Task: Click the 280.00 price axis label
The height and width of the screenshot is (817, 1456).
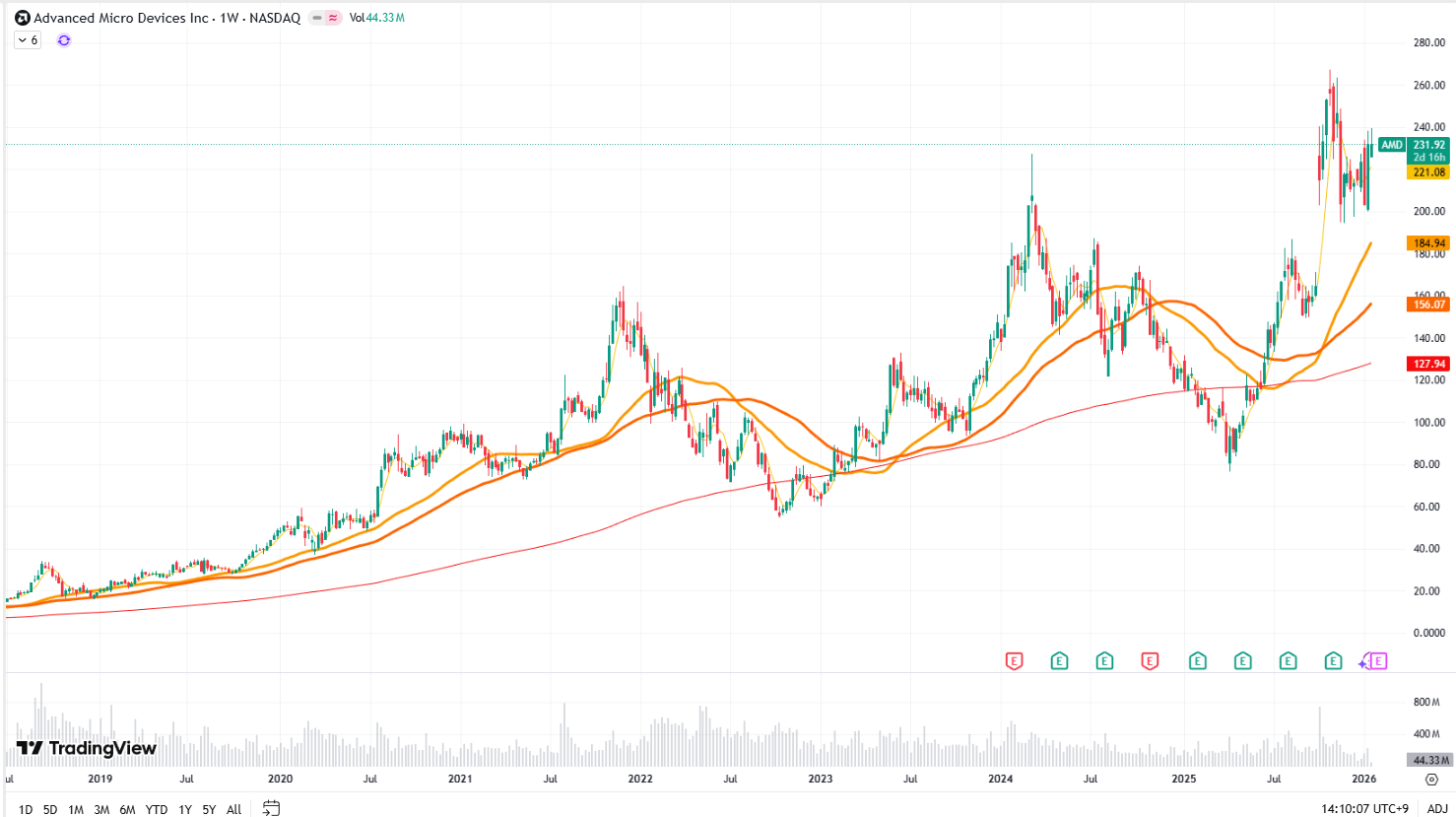Action: point(1429,42)
